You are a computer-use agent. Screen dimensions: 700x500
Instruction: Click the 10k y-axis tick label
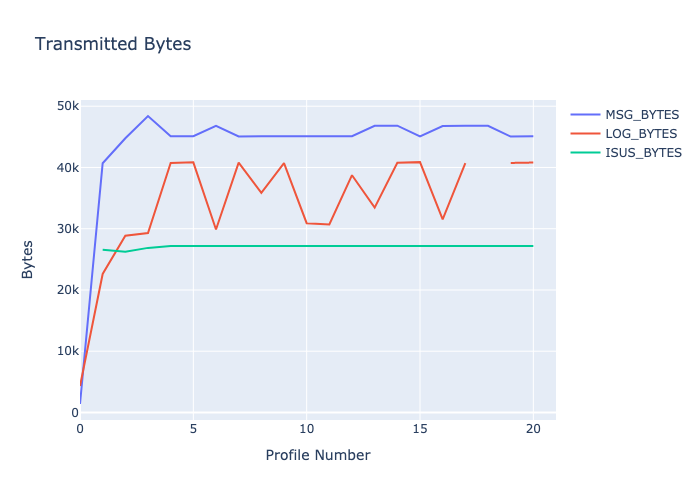tap(68, 351)
